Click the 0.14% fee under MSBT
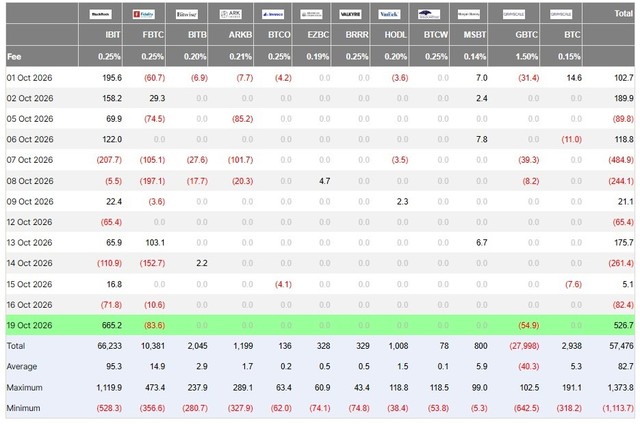The height and width of the screenshot is (424, 640). (475, 57)
